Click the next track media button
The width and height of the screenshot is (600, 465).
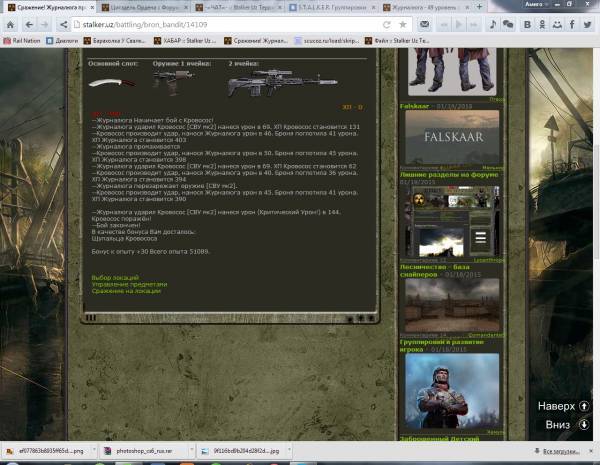pyautogui.click(x=474, y=25)
